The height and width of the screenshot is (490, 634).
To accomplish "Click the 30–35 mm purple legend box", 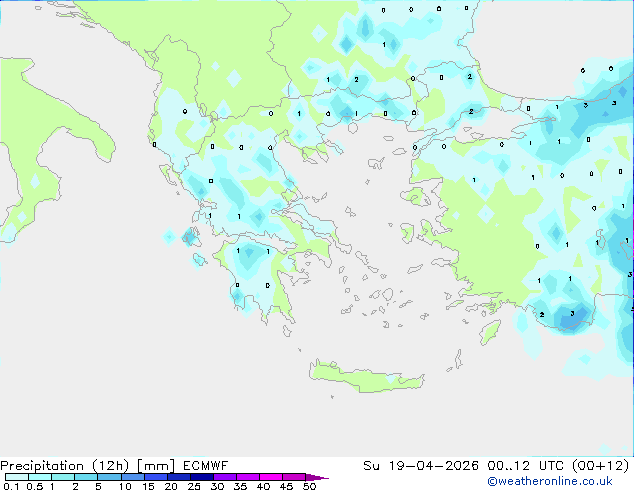I will pos(225,477).
